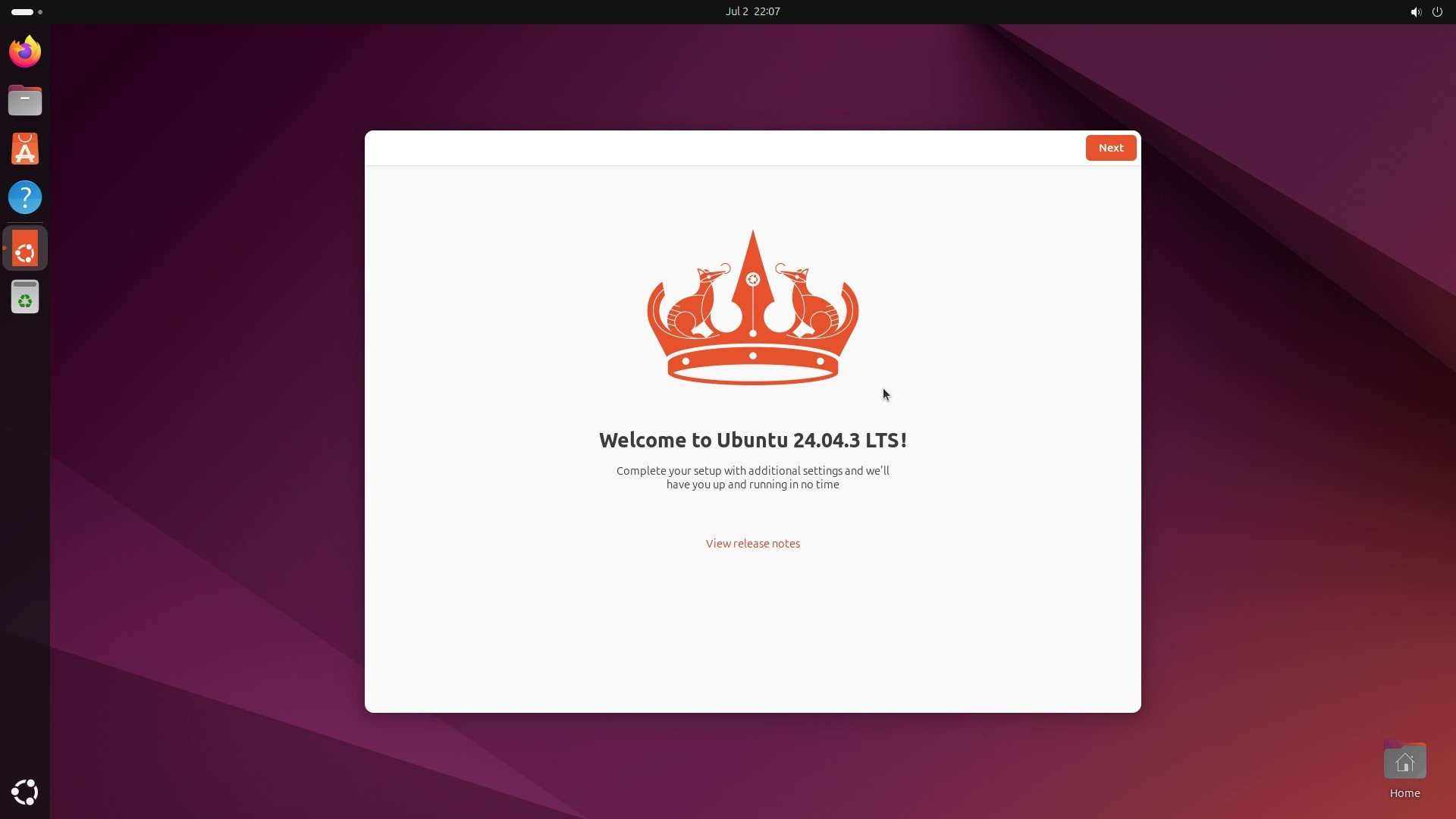Click the Welcome to Ubuntu heading text

tap(752, 440)
